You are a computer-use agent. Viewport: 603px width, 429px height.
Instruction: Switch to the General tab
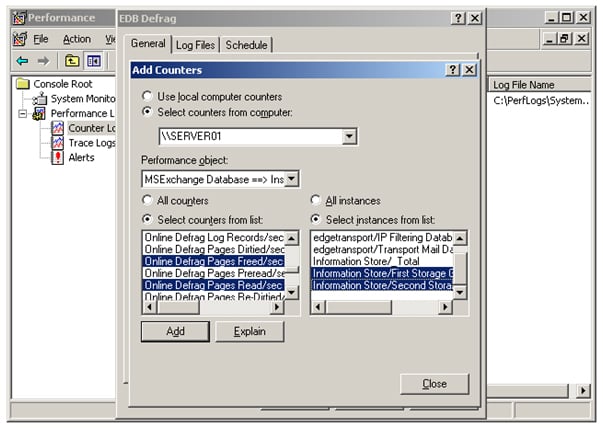(148, 43)
